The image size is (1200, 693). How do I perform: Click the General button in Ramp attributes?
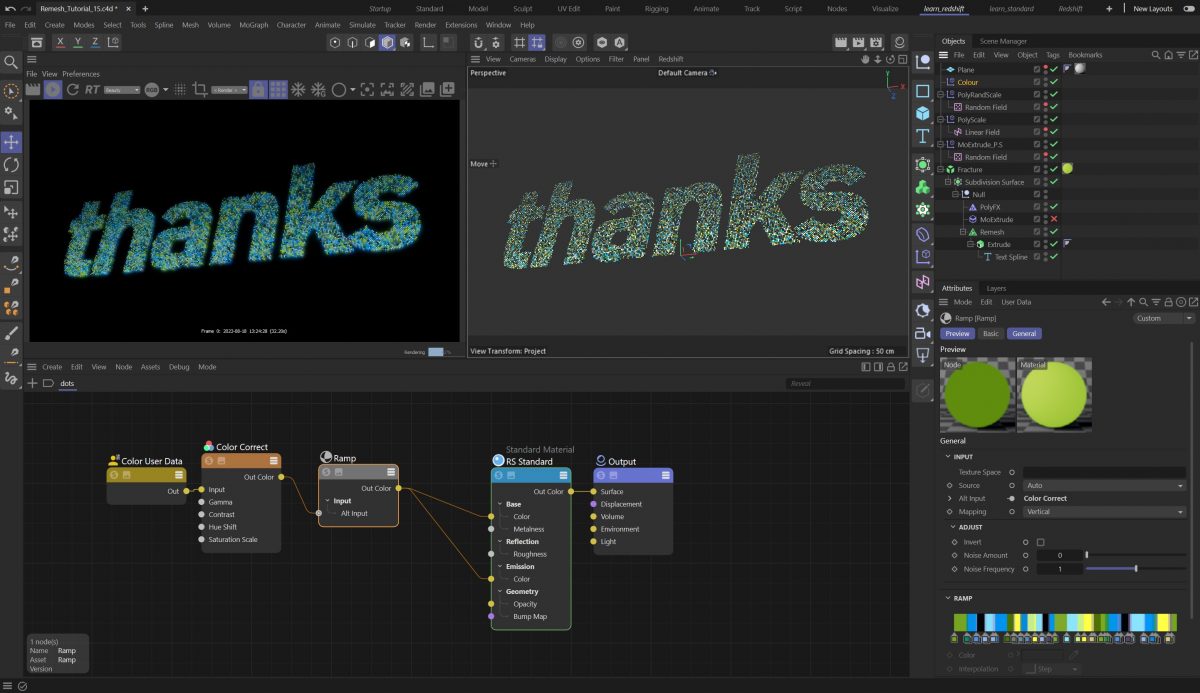coord(1024,333)
